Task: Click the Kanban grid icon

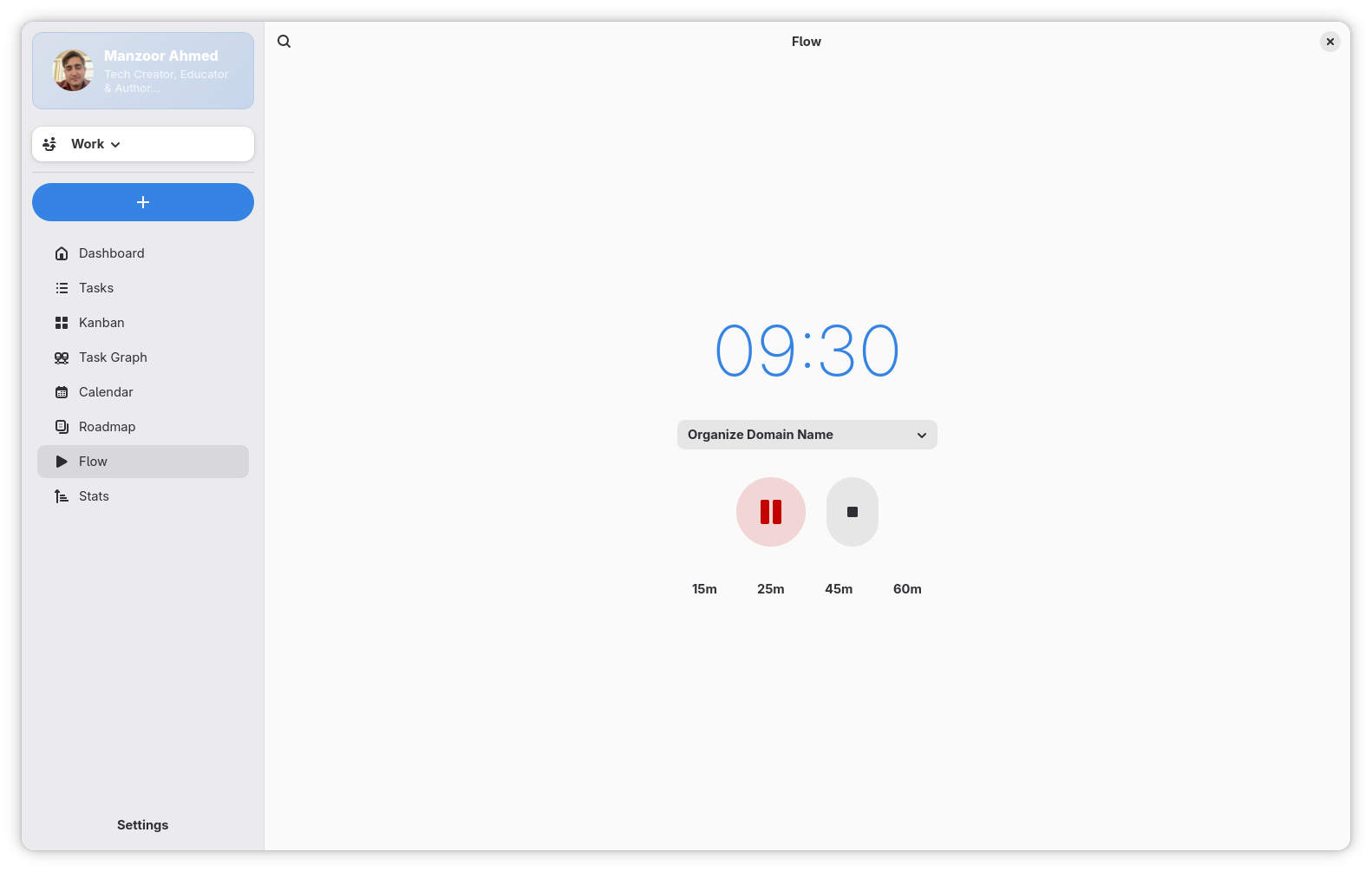Action: 62,323
